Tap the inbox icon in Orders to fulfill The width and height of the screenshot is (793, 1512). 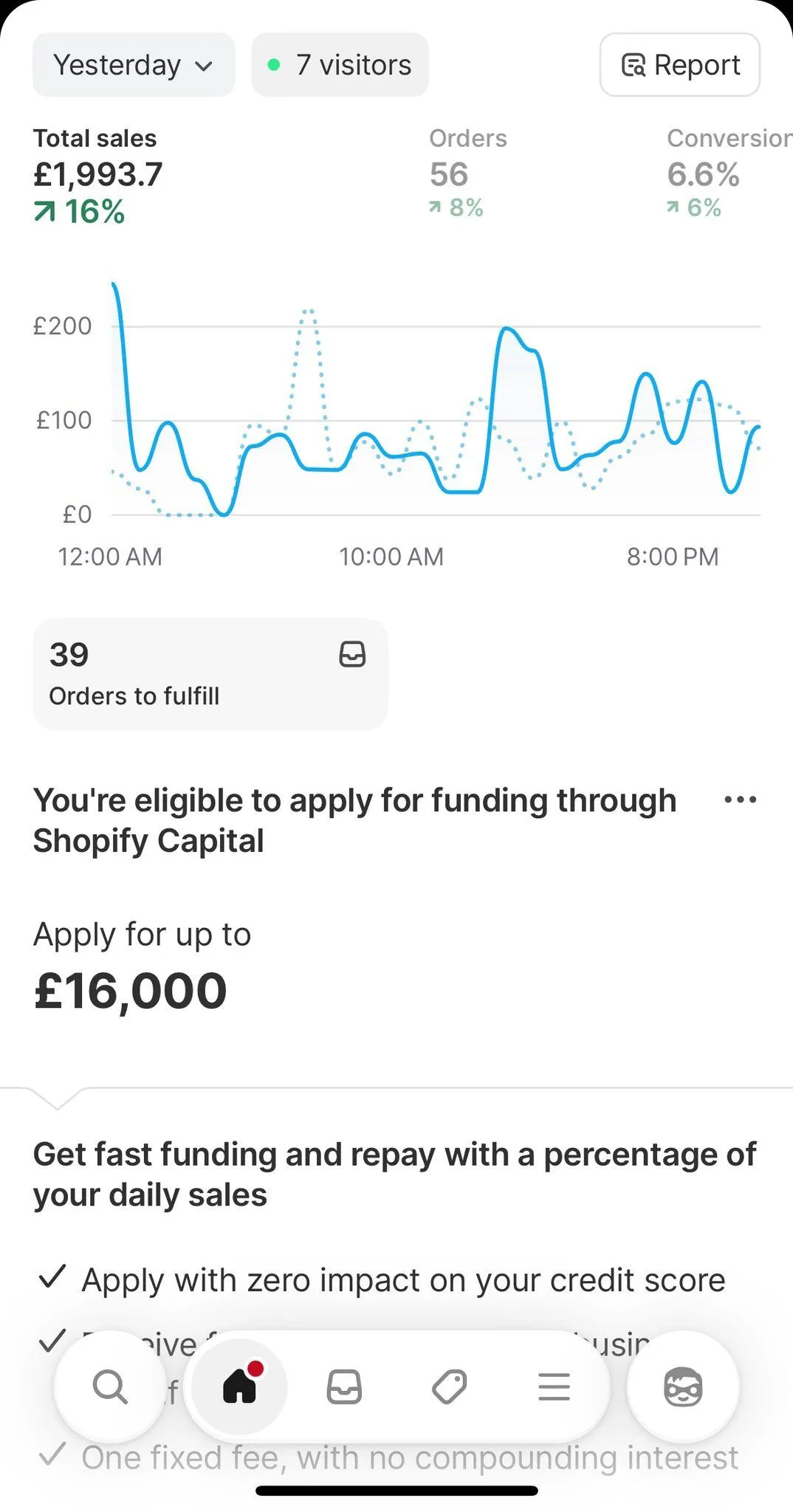(352, 654)
